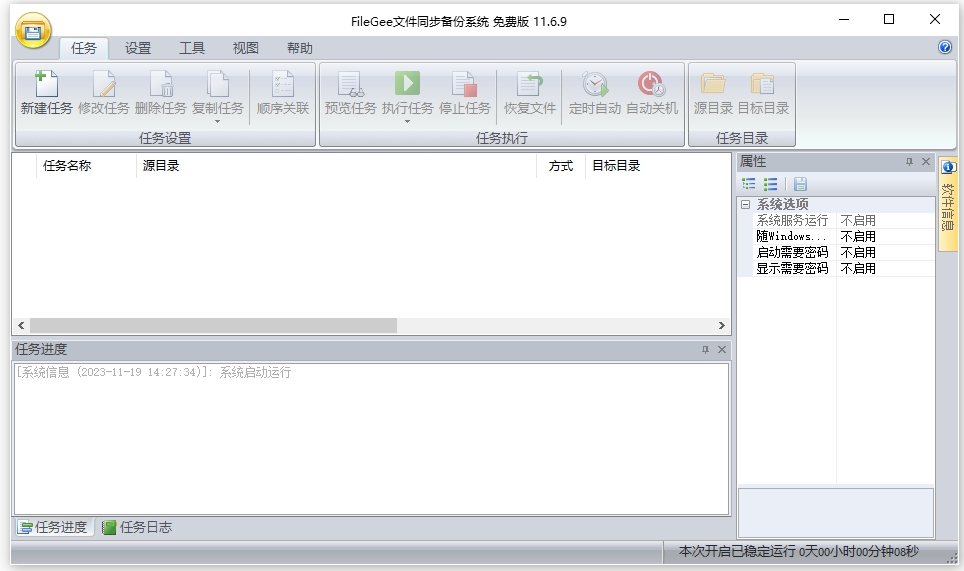This screenshot has width=964, height=571.
Task: Click the alphabetical list icon in 属性 panel
Action: point(770,184)
